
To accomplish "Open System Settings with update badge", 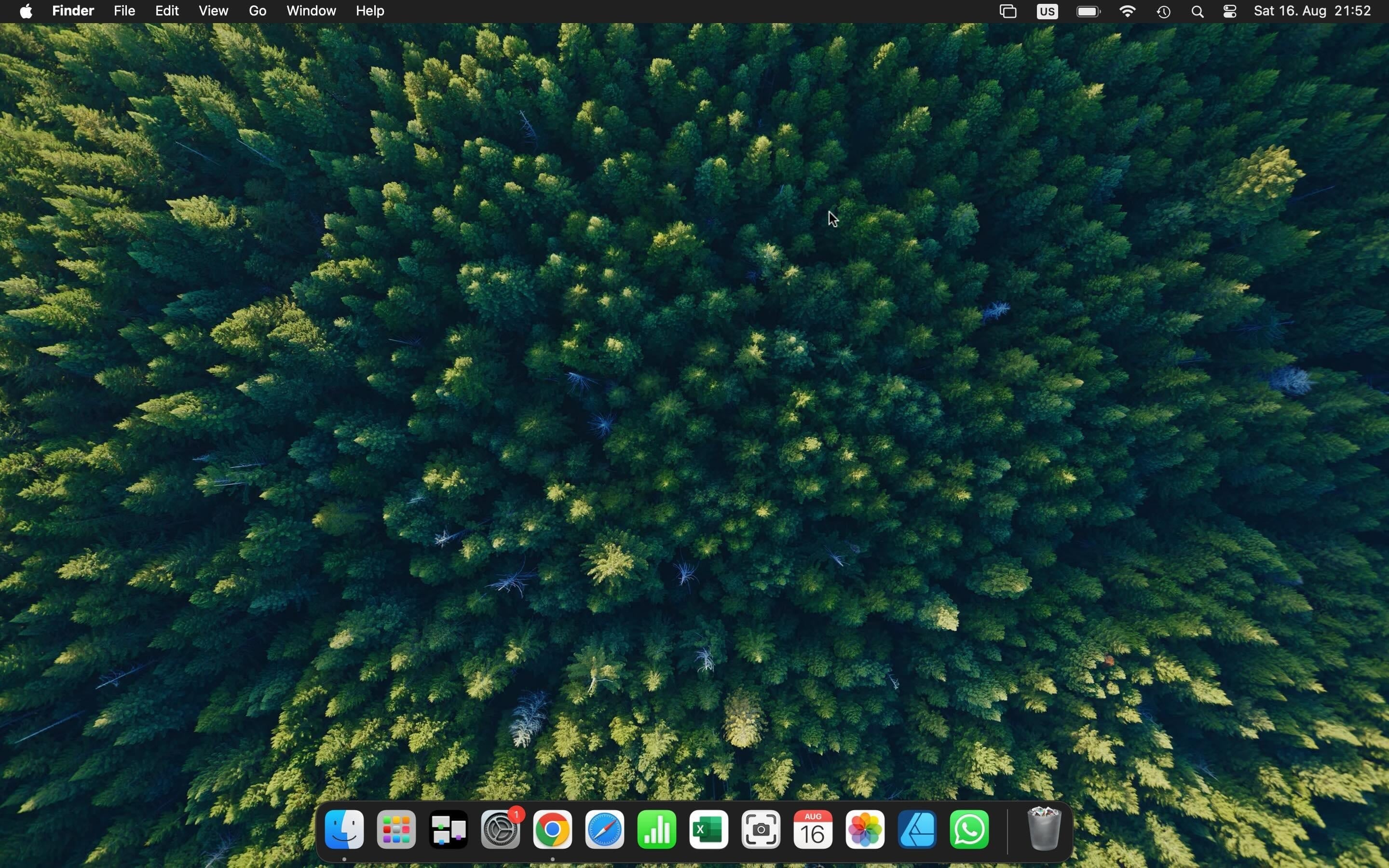I will (501, 829).
